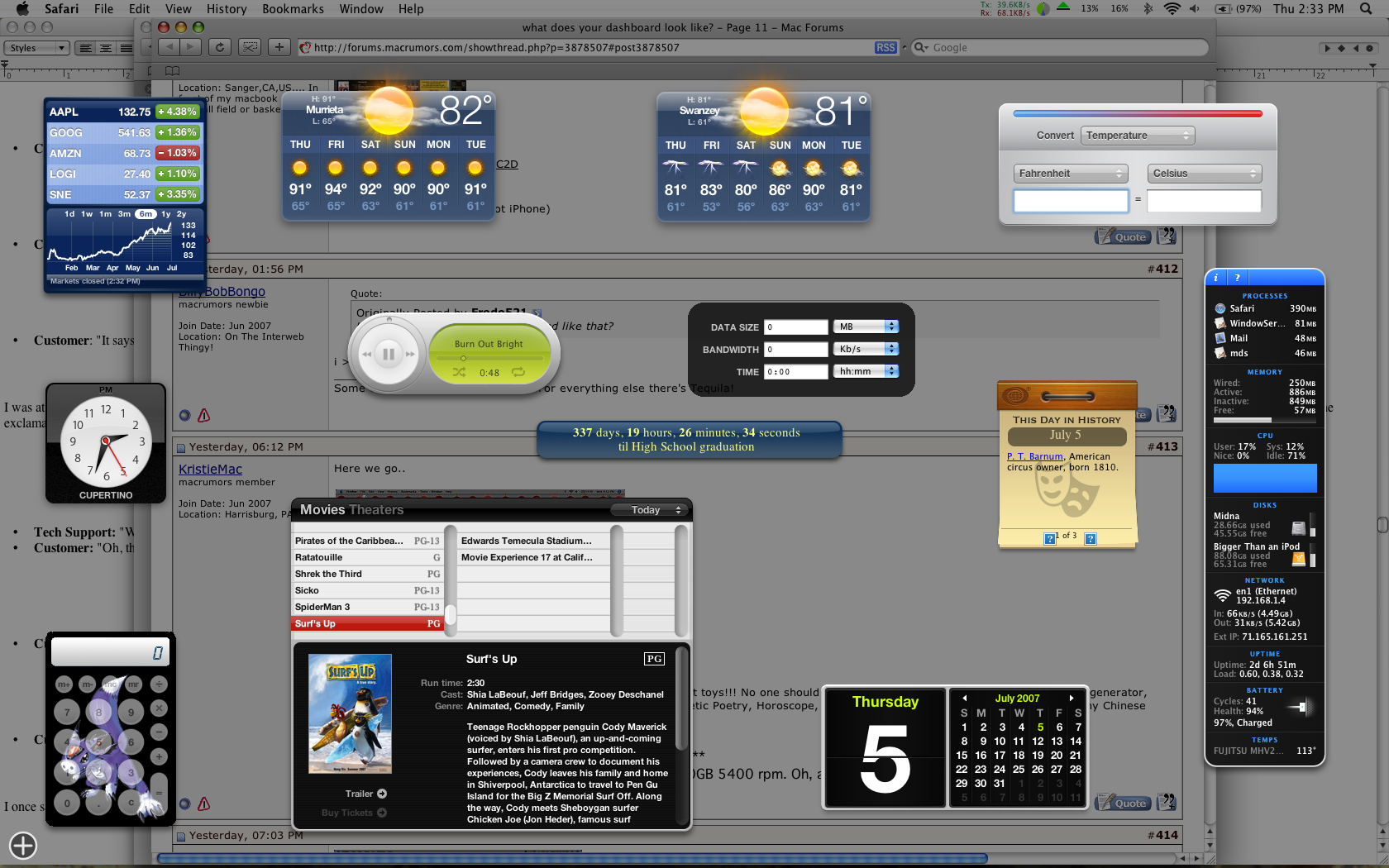Click the Trailer button for Surf's Up
The image size is (1389, 868).
tap(366, 794)
